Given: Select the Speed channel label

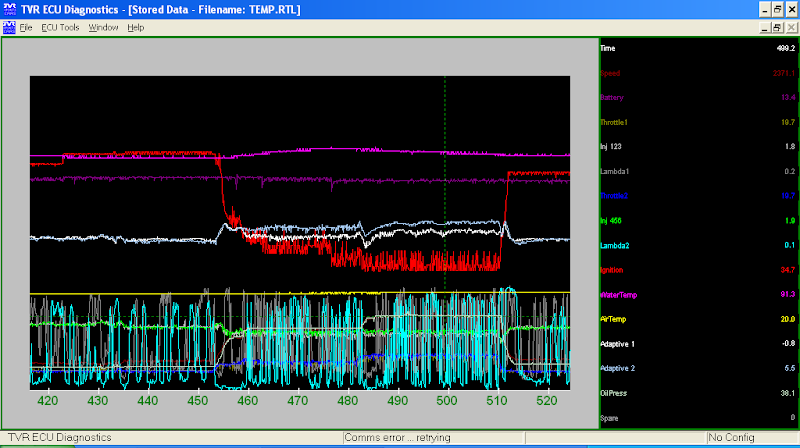Looking at the screenshot, I should pos(610,73).
